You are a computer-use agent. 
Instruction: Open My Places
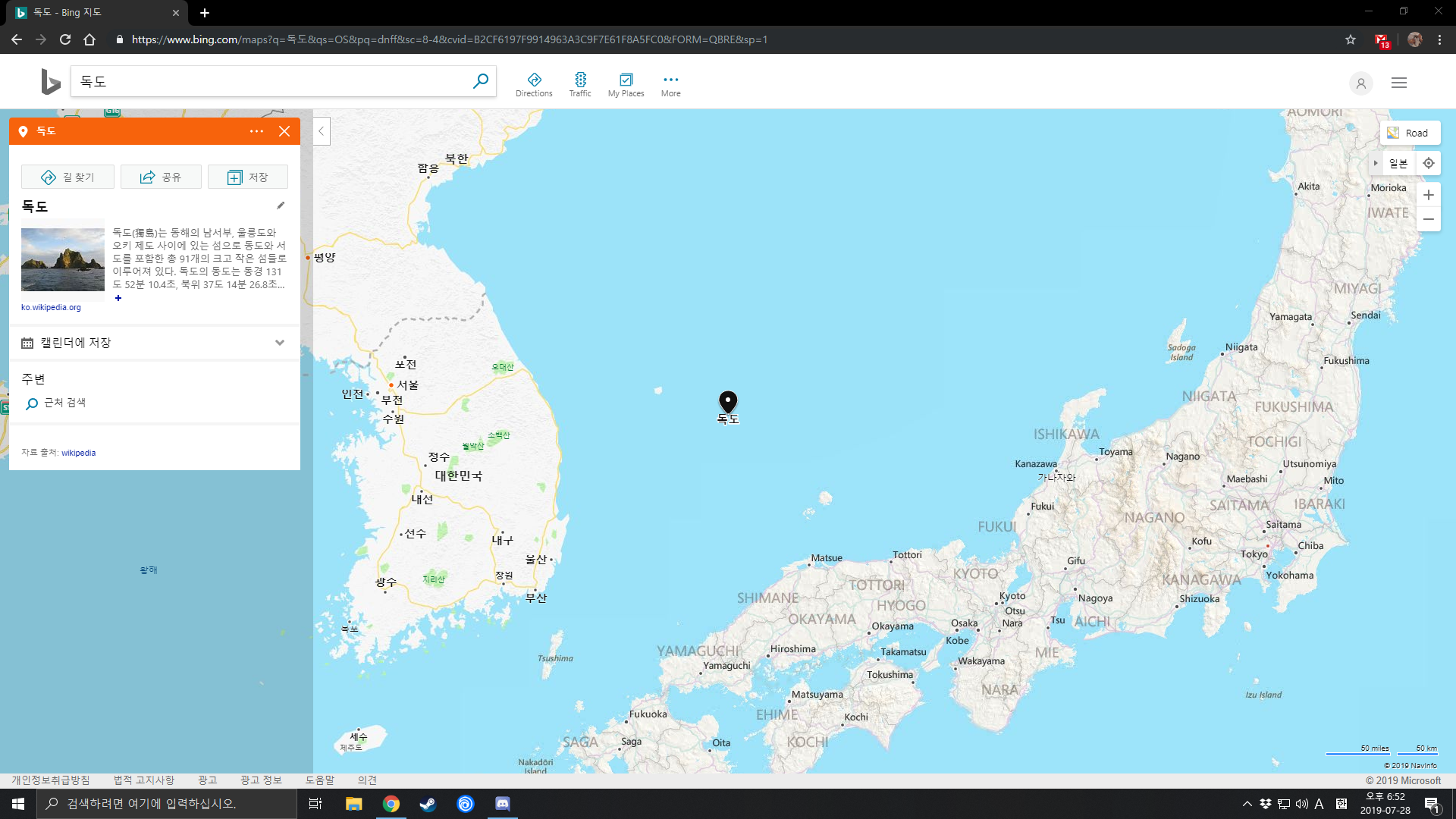626,85
